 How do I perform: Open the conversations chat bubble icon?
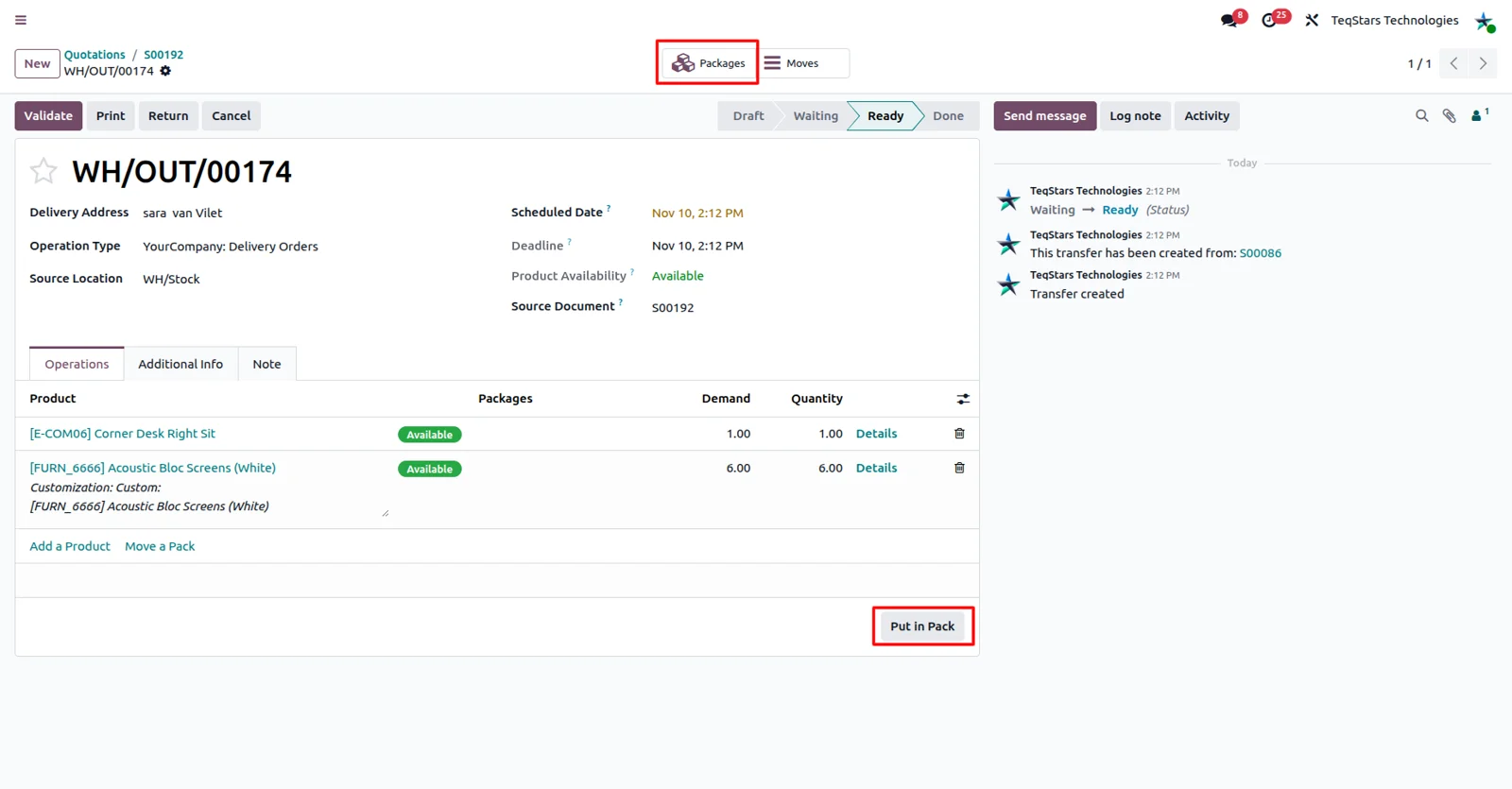[x=1229, y=20]
